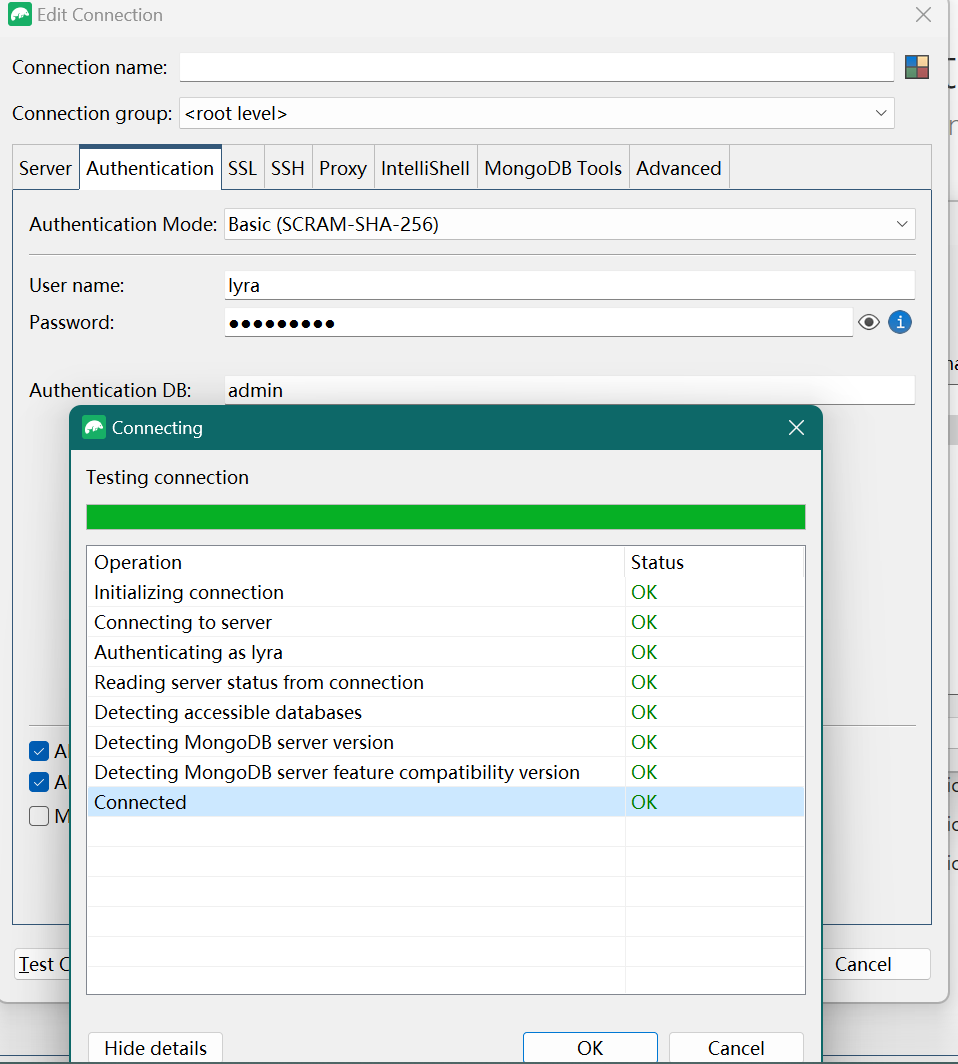Click the User name field containing lyra
The width and height of the screenshot is (958, 1064).
[569, 285]
